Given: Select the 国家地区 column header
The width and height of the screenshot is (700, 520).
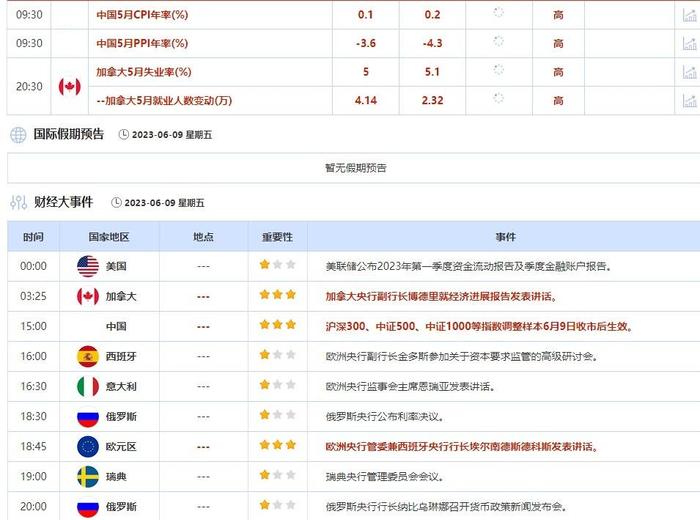Looking at the screenshot, I should click(x=109, y=237).
